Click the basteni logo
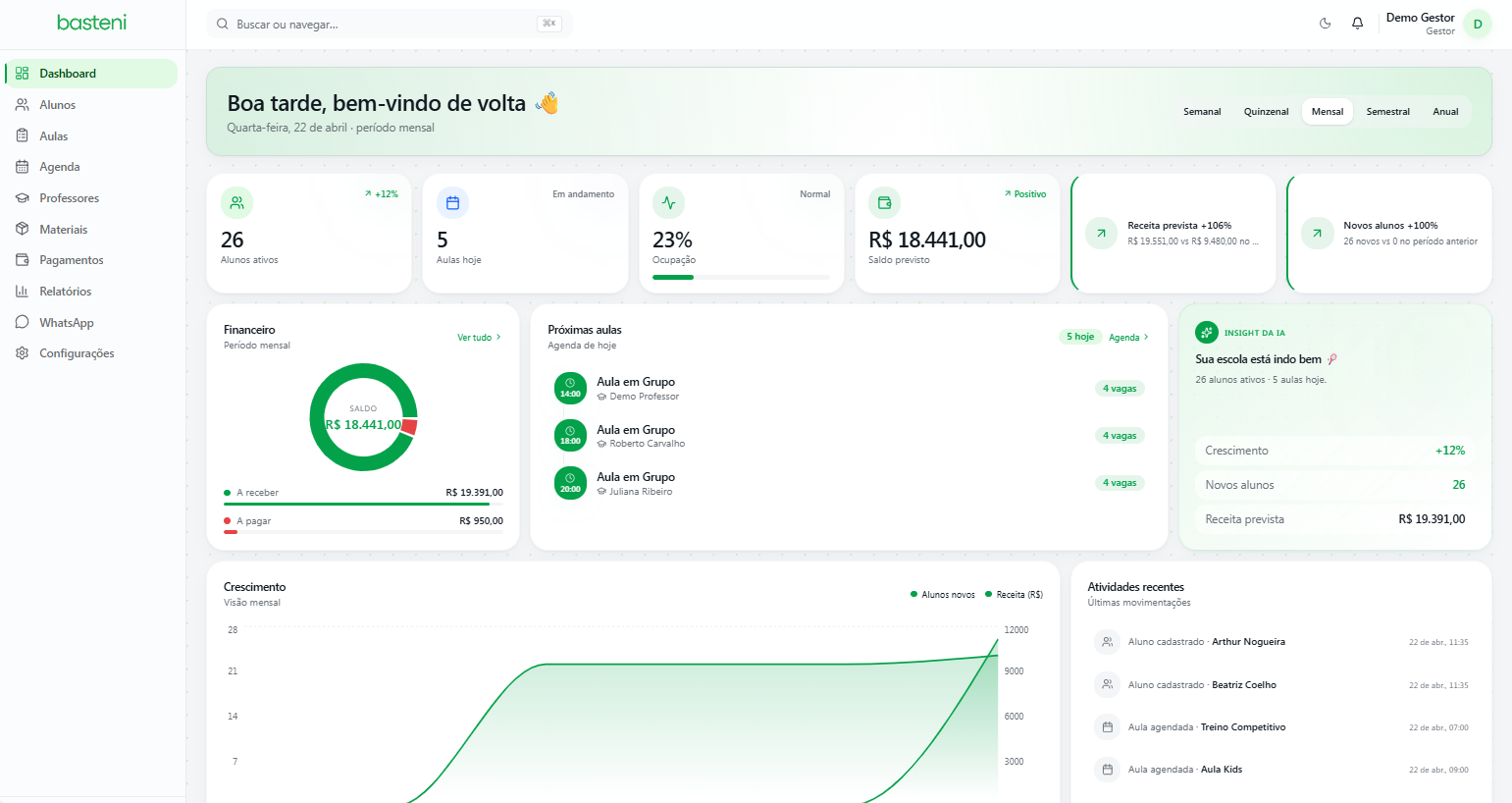 (x=91, y=23)
